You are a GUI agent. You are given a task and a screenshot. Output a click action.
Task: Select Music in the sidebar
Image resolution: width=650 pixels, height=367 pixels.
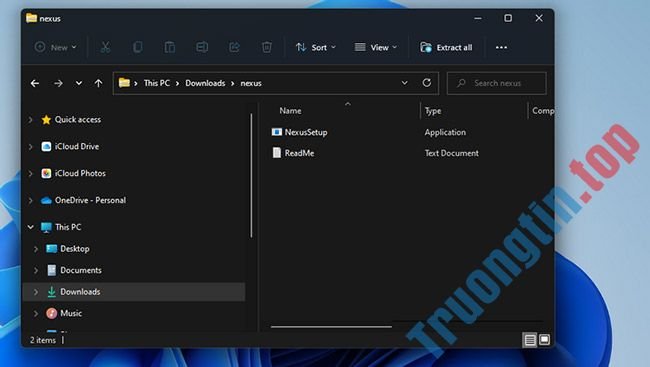[71, 314]
